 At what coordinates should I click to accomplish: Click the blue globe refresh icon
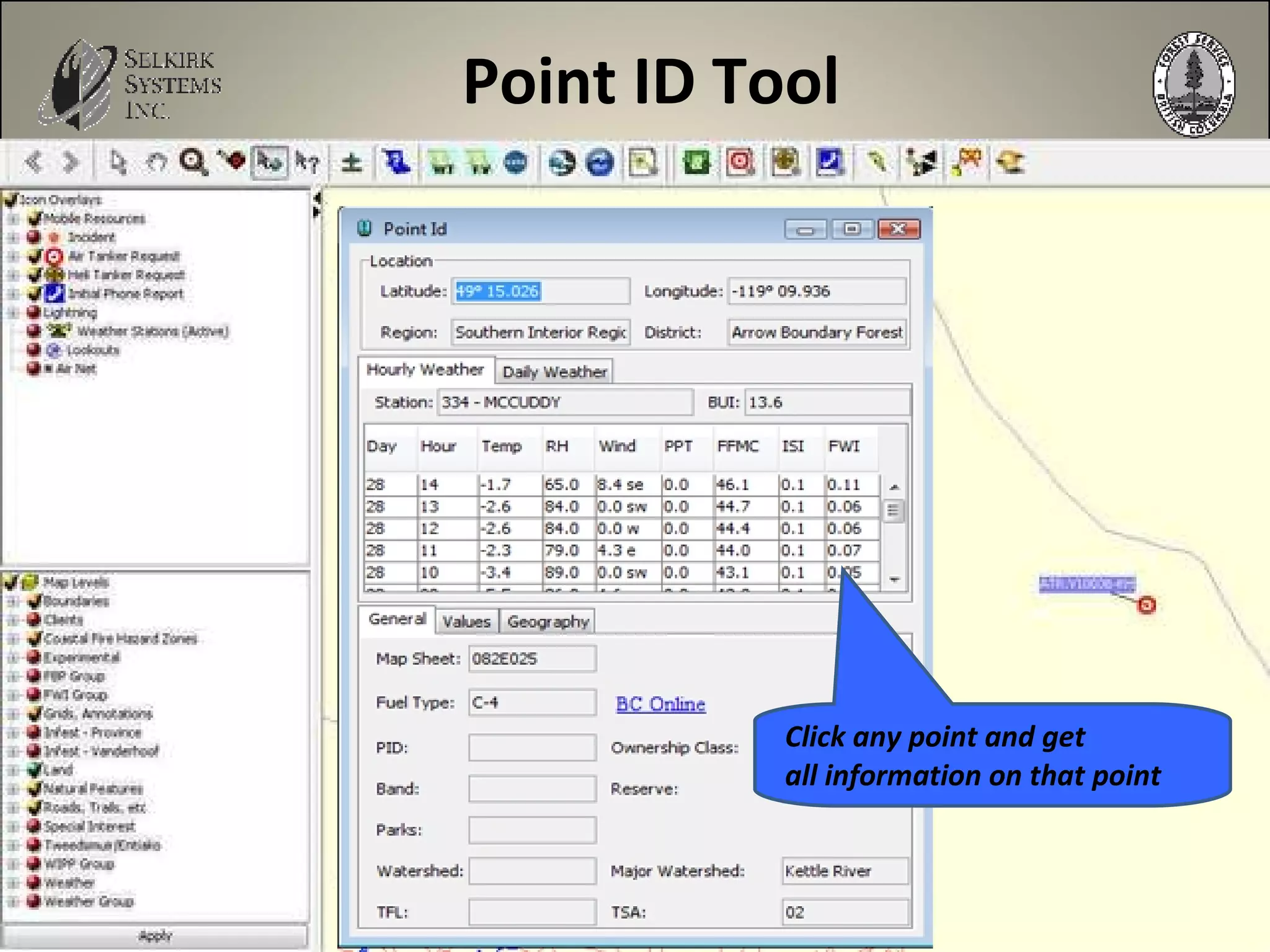600,162
